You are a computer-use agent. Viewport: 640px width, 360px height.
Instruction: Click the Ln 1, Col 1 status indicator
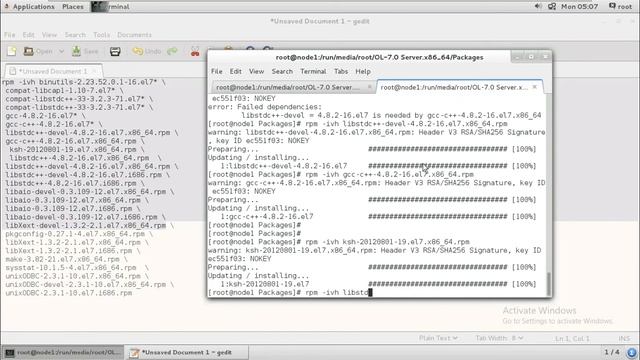(572, 338)
